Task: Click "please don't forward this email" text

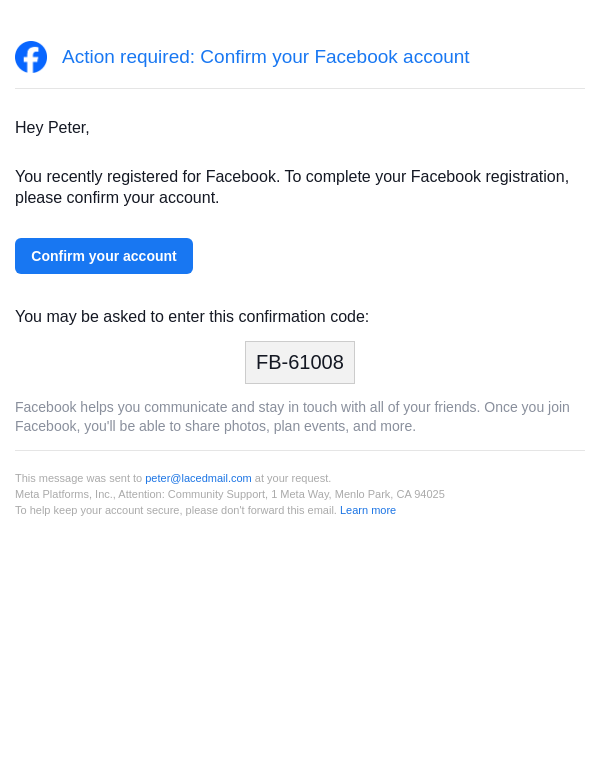Action: point(270,510)
